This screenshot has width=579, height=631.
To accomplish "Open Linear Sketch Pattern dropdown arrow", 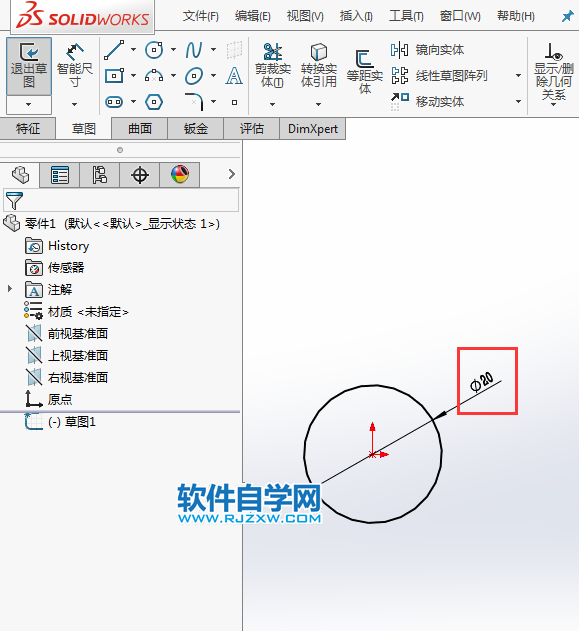I will point(518,76).
